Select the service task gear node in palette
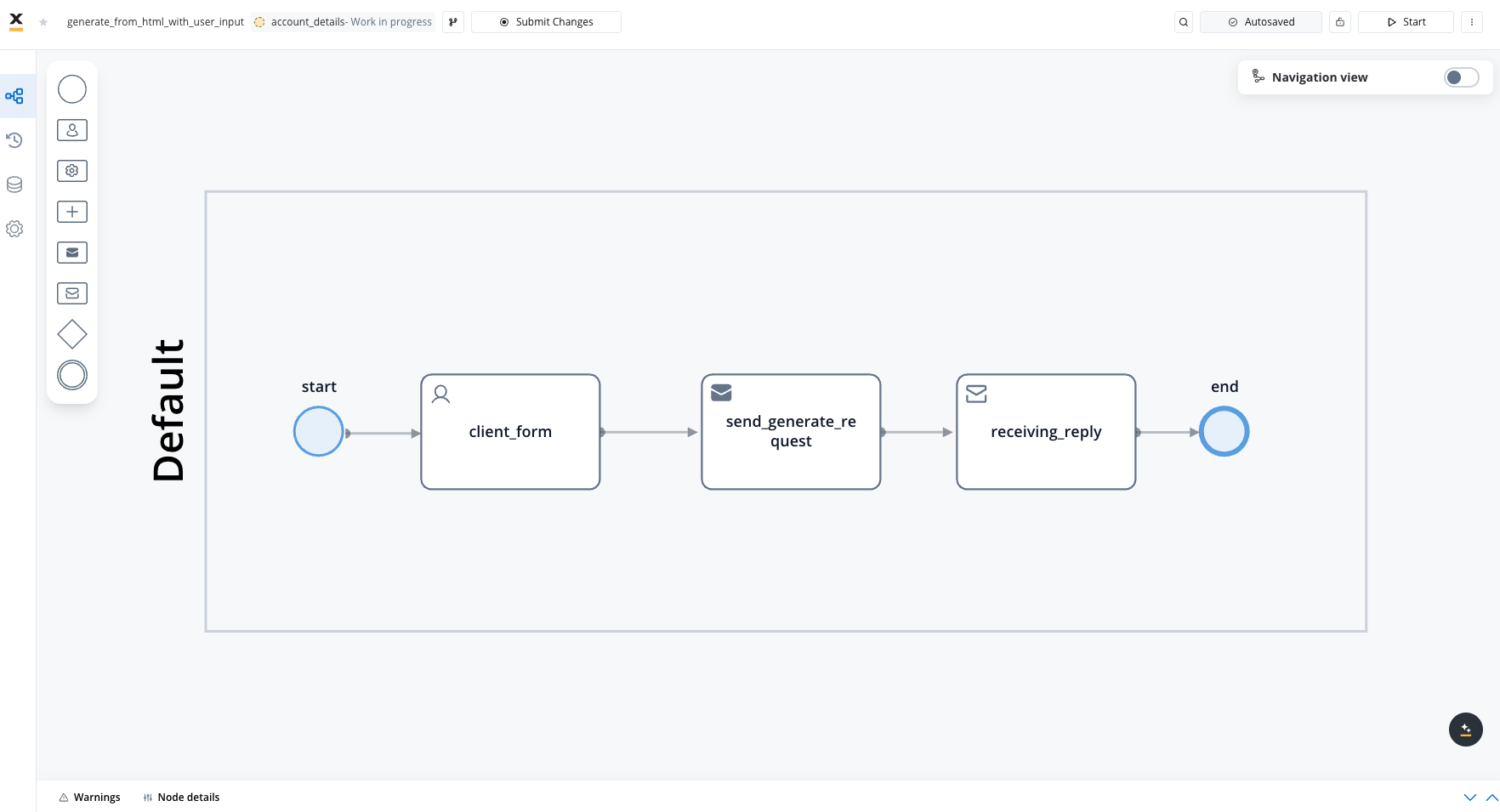This screenshot has height=812, width=1500. (72, 171)
